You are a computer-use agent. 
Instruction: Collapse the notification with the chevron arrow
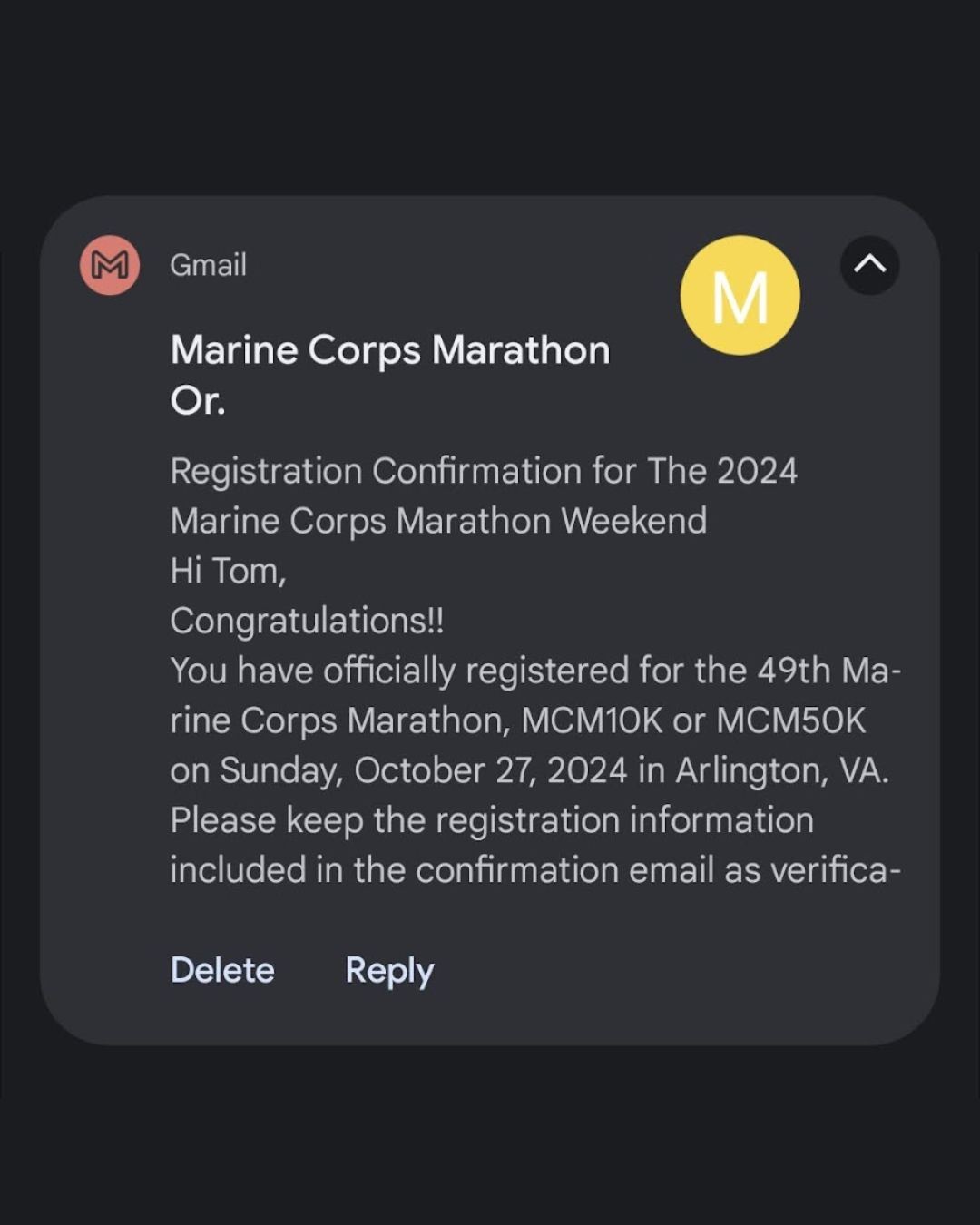[869, 265]
